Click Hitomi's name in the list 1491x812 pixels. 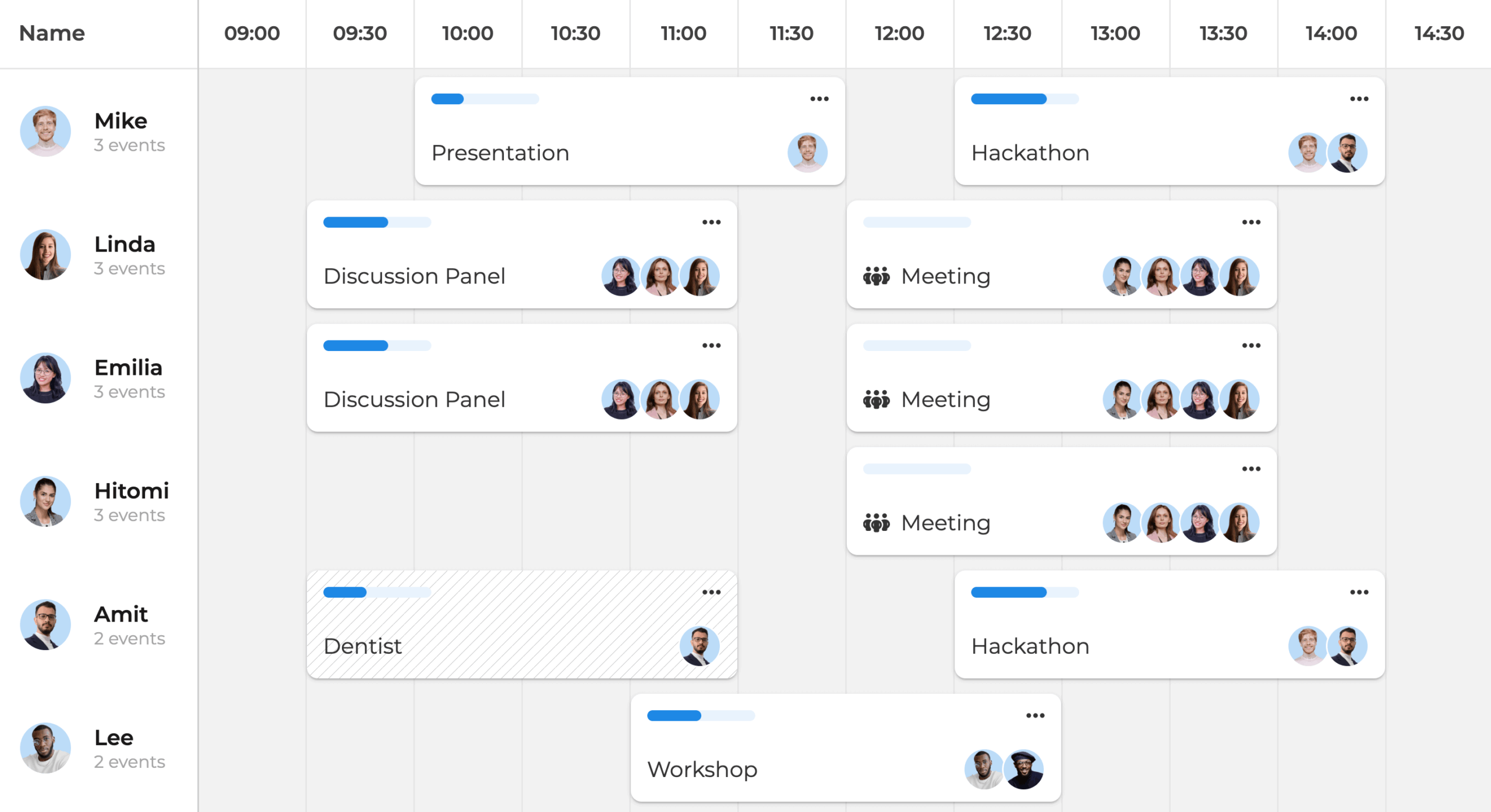tap(132, 491)
